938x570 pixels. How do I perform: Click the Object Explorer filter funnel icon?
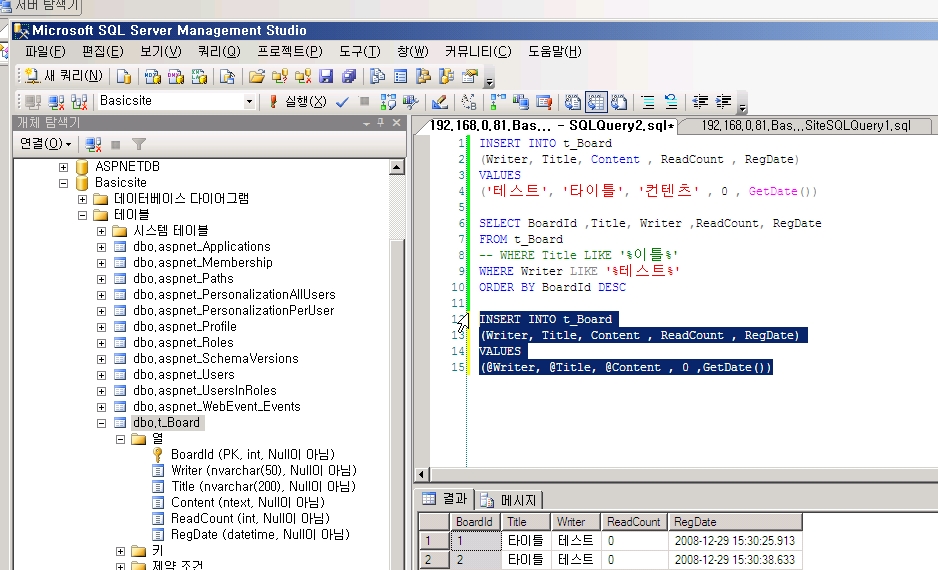click(x=139, y=144)
